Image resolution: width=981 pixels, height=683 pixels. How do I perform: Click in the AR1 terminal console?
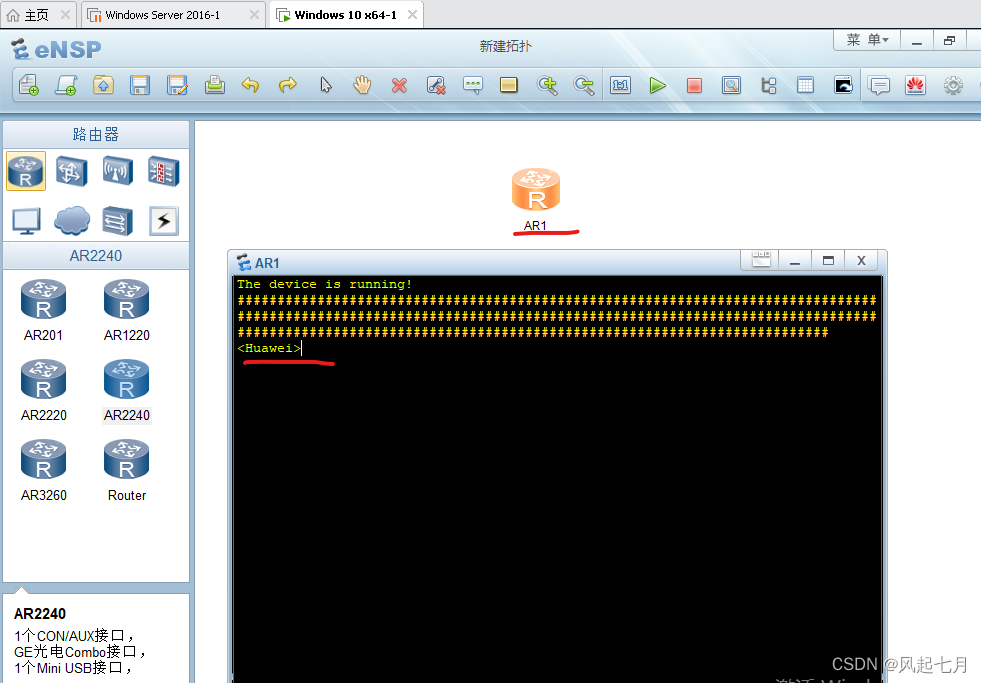pos(557,478)
